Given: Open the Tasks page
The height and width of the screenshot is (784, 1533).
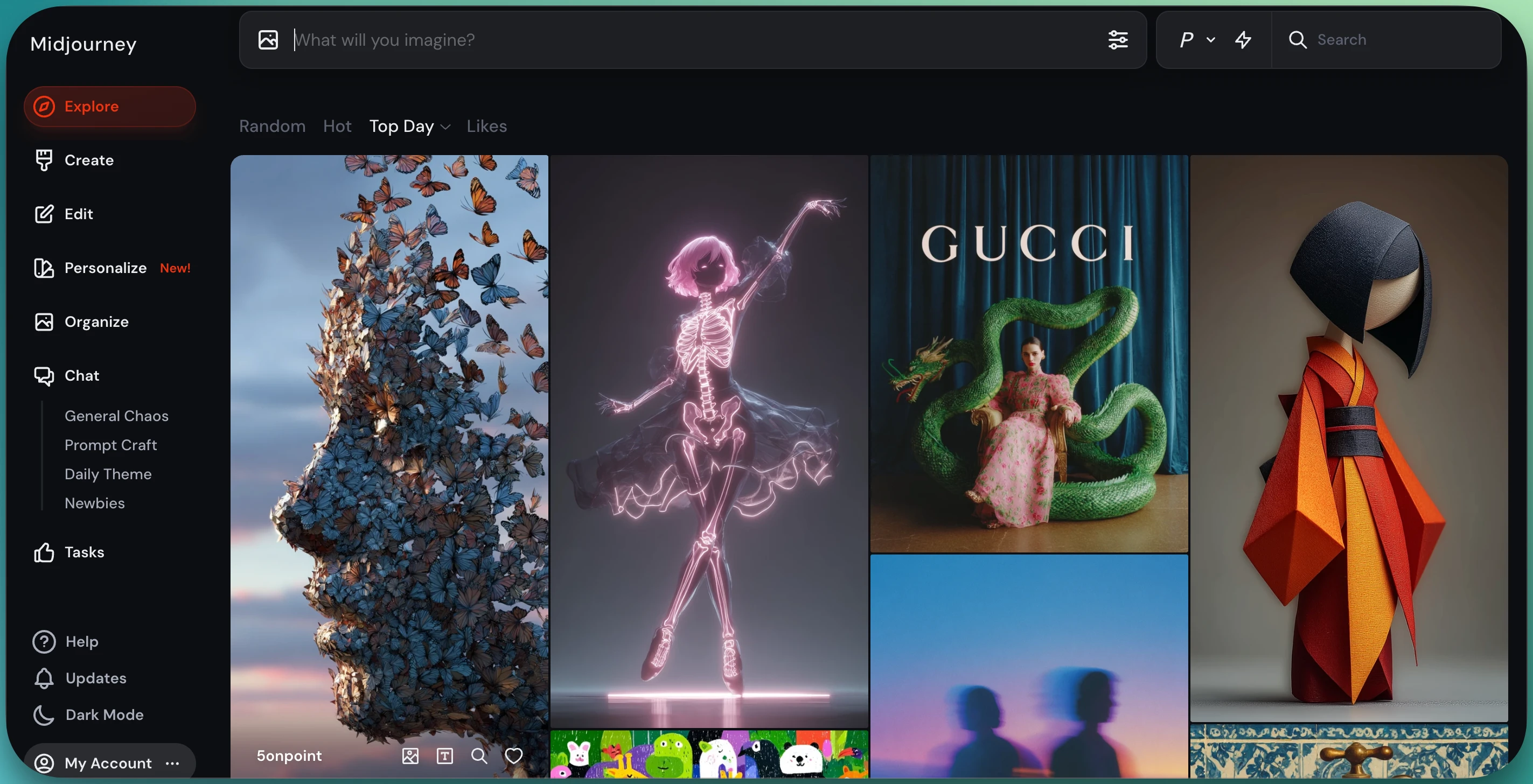Looking at the screenshot, I should 84,552.
